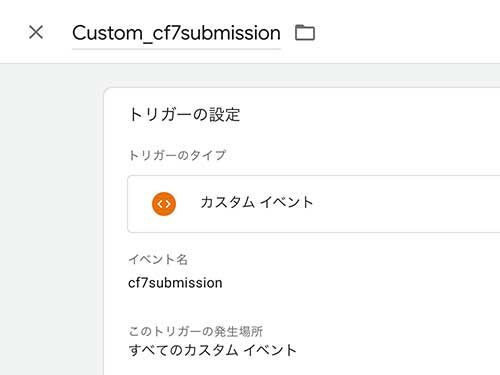Click the トリガーのタイプ label

(177, 155)
